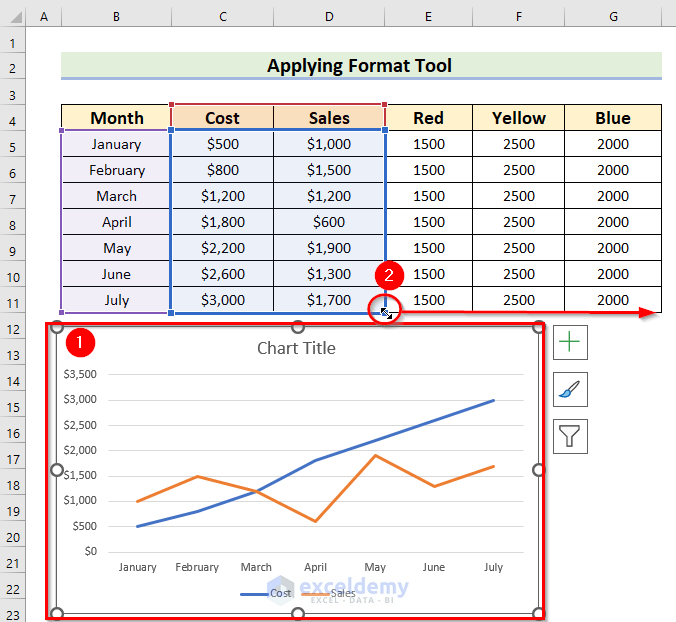Select the Red header cell
Screen dimensions: 676x622
click(x=428, y=118)
